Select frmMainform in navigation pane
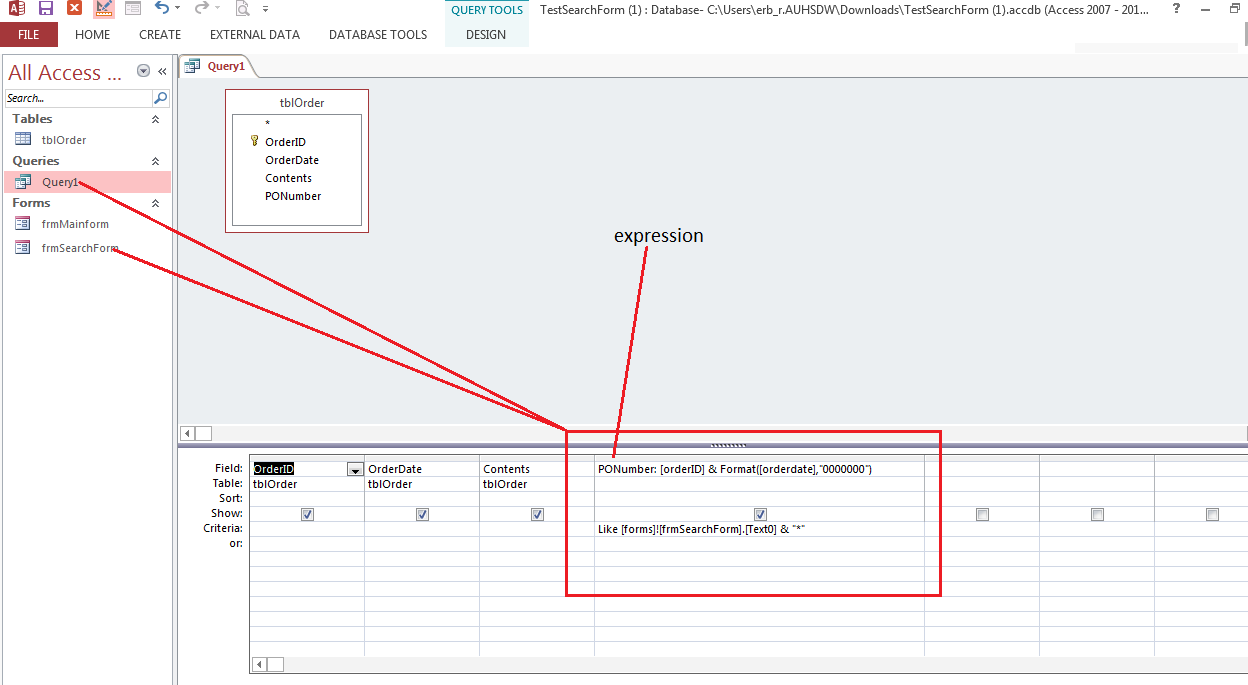 point(75,224)
